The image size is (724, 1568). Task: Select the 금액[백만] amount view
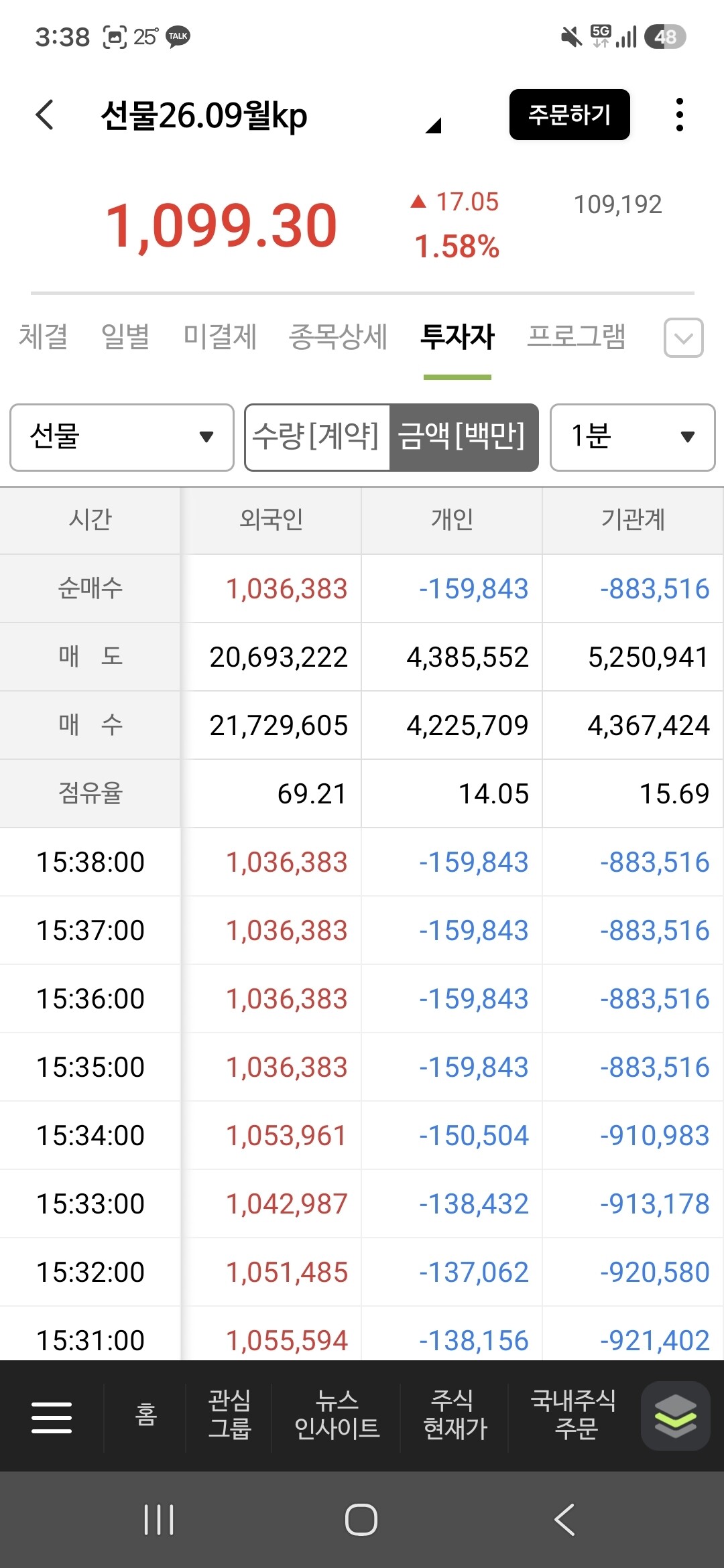click(x=463, y=437)
